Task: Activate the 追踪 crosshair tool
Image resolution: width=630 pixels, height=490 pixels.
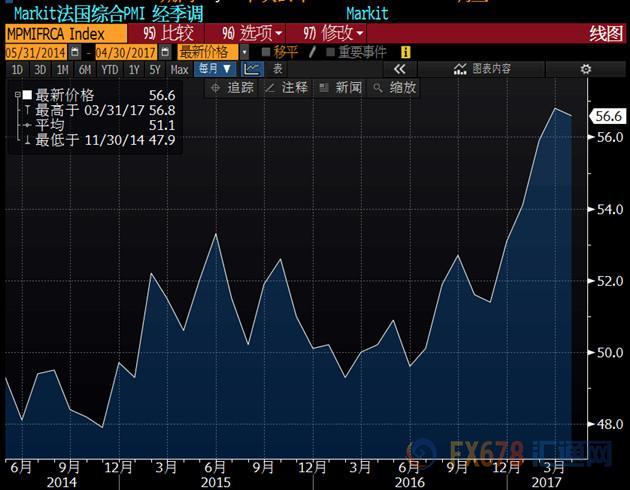Action: [233, 88]
